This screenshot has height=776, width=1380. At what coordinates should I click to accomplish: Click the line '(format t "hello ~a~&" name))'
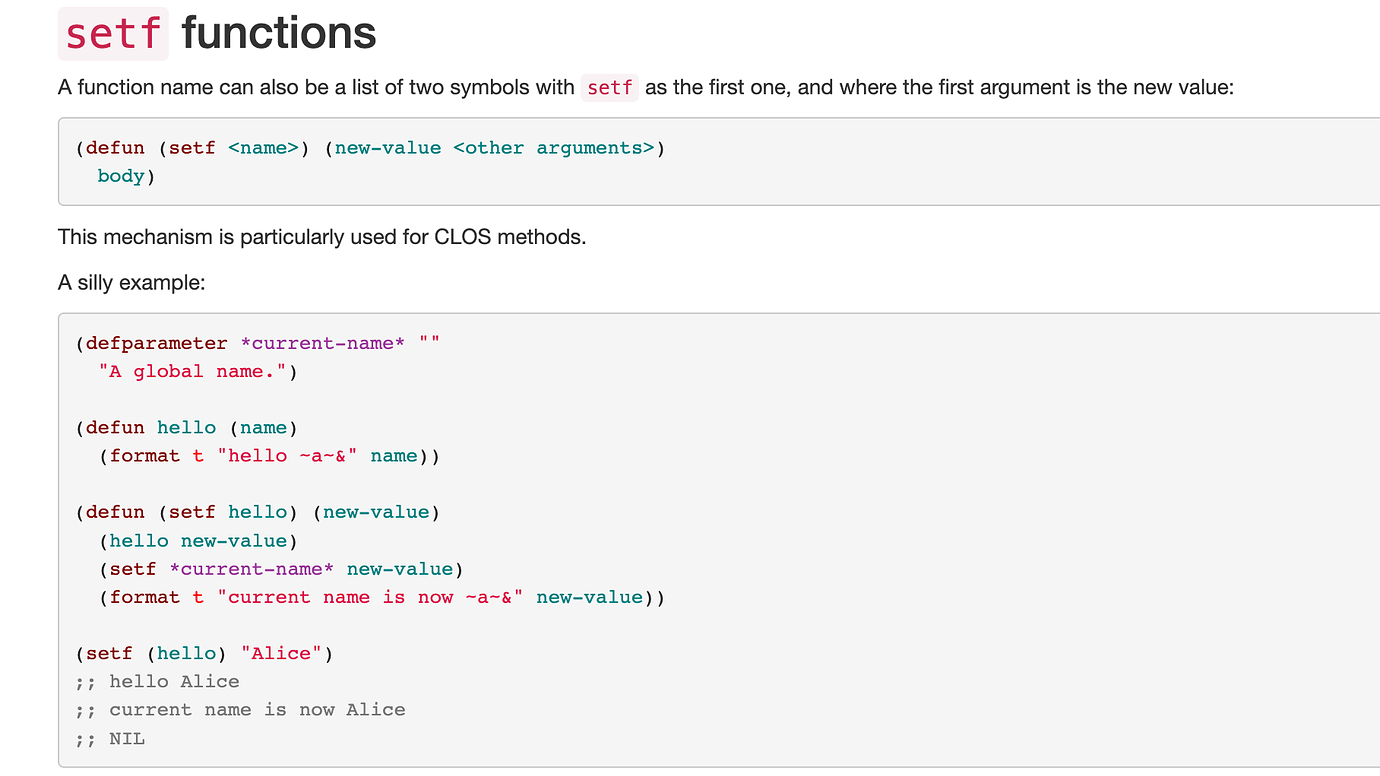269,456
